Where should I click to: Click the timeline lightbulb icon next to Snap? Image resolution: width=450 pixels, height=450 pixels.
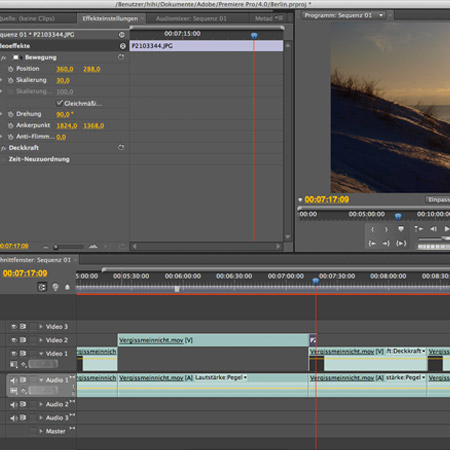pos(55,287)
